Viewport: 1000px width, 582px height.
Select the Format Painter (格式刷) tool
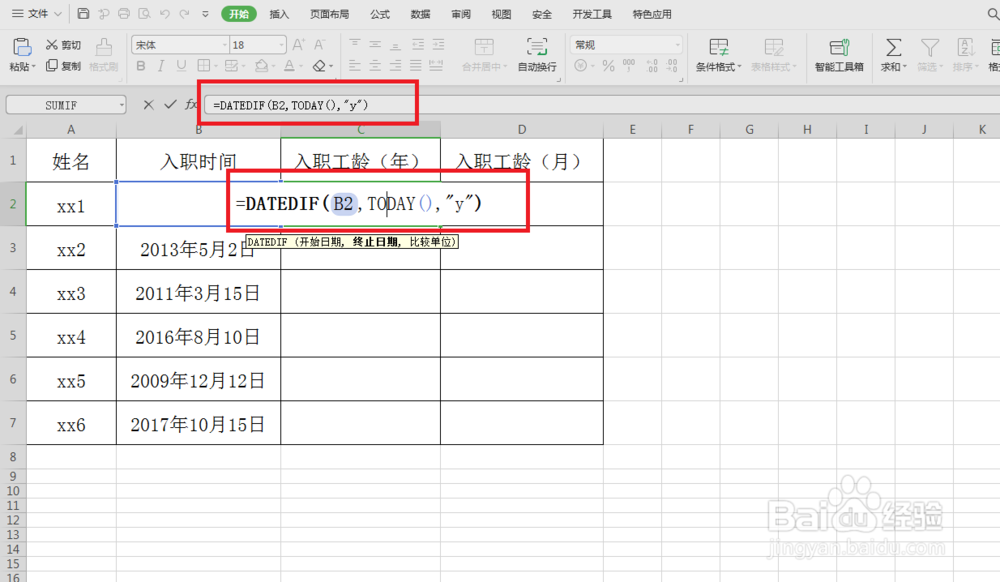click(103, 54)
